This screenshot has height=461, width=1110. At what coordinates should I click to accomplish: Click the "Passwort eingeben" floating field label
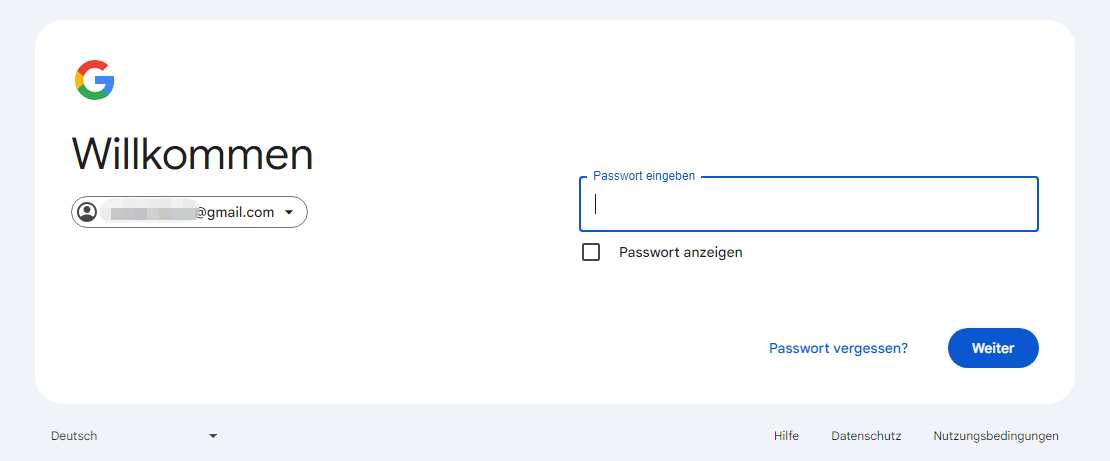point(644,176)
